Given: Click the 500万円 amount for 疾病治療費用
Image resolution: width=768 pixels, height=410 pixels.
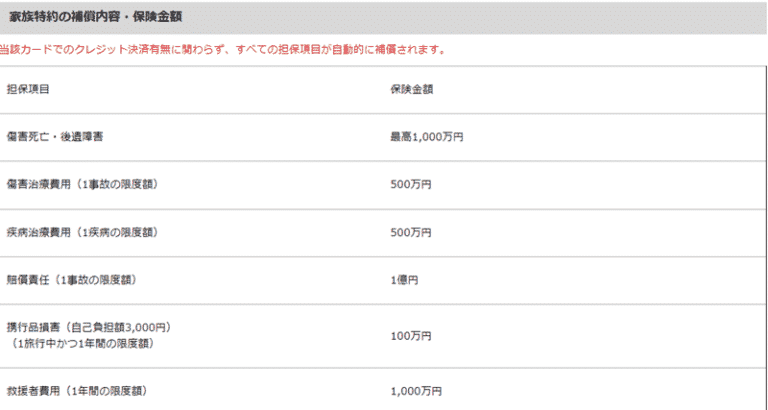Looking at the screenshot, I should click(411, 232).
